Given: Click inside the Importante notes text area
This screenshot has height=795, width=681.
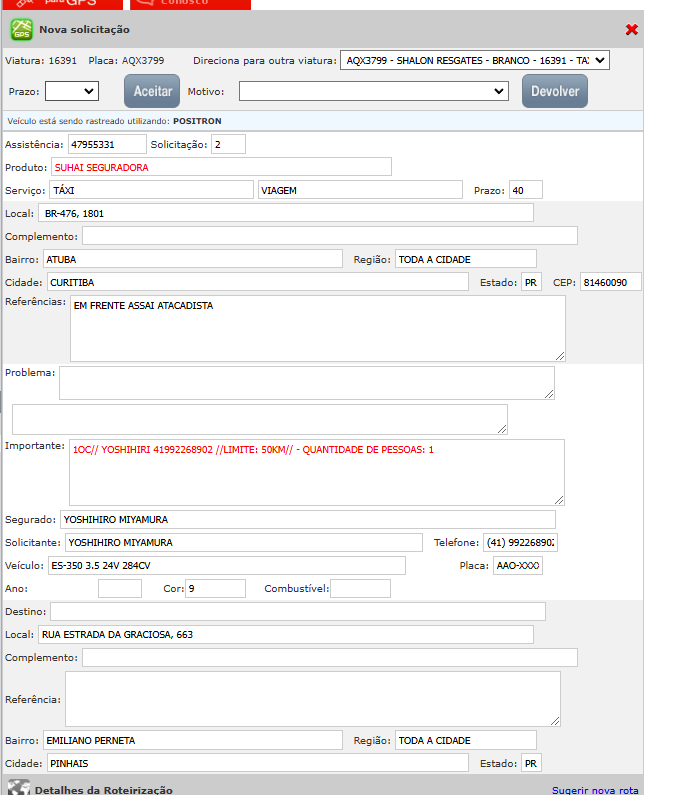Looking at the screenshot, I should coord(317,472).
